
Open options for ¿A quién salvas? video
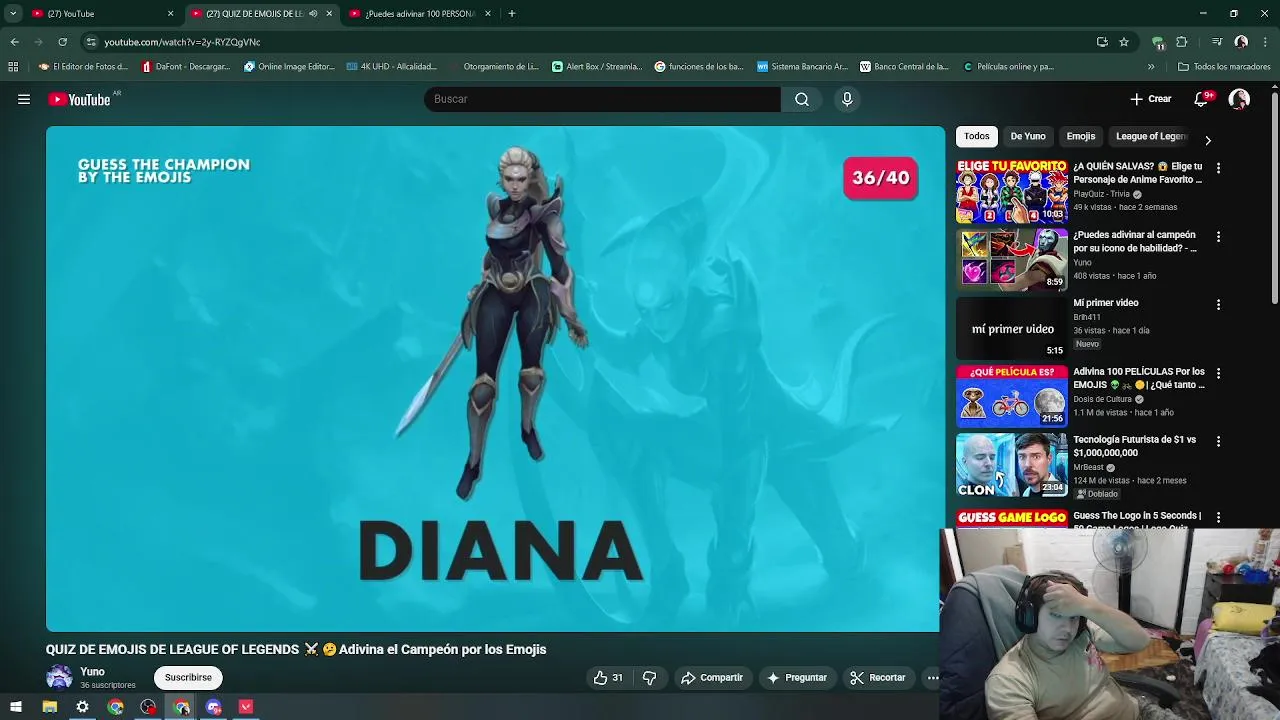tap(1218, 168)
